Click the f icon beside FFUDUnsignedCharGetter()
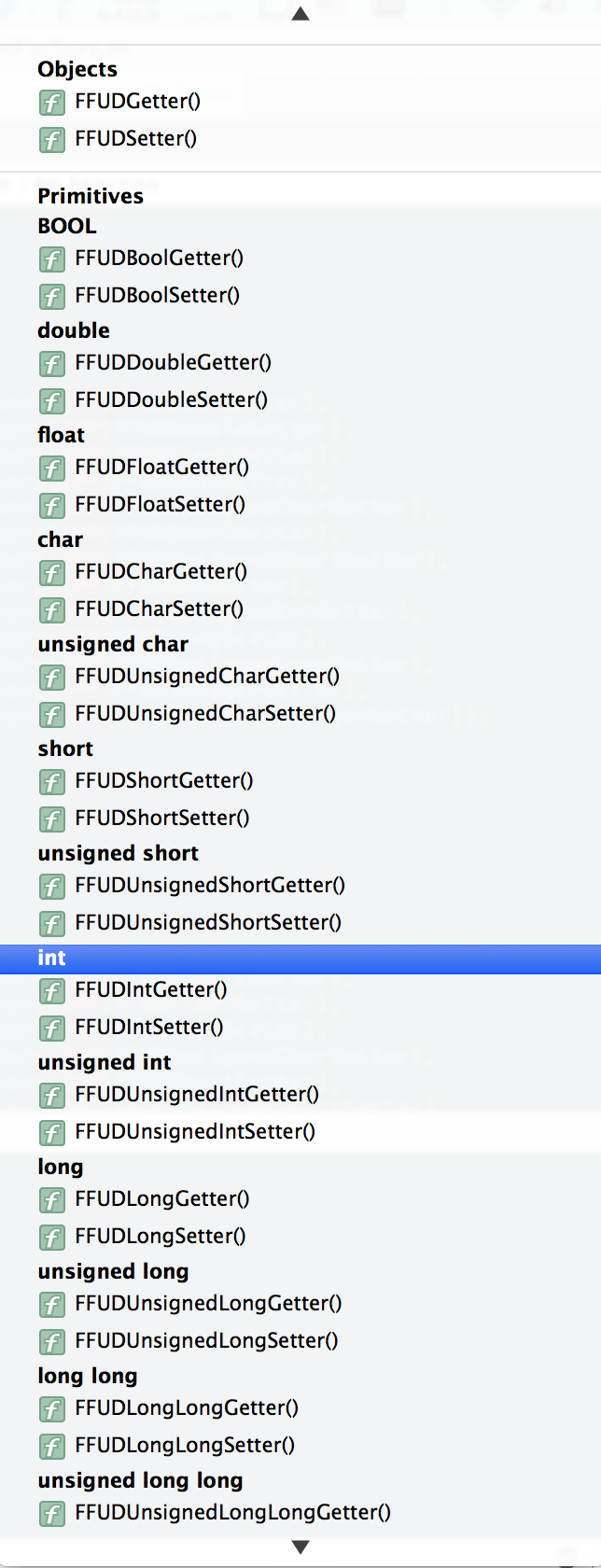The image size is (601, 1568). [x=52, y=678]
